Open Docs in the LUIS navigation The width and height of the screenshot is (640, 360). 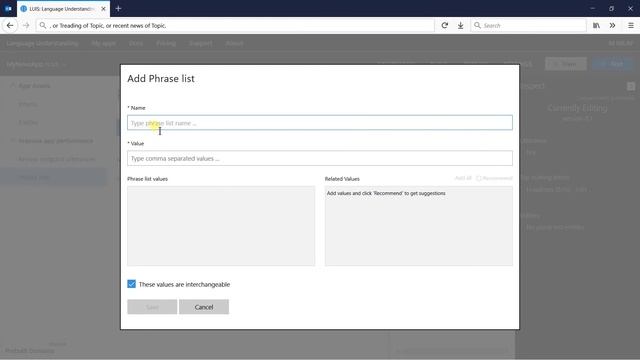click(136, 43)
